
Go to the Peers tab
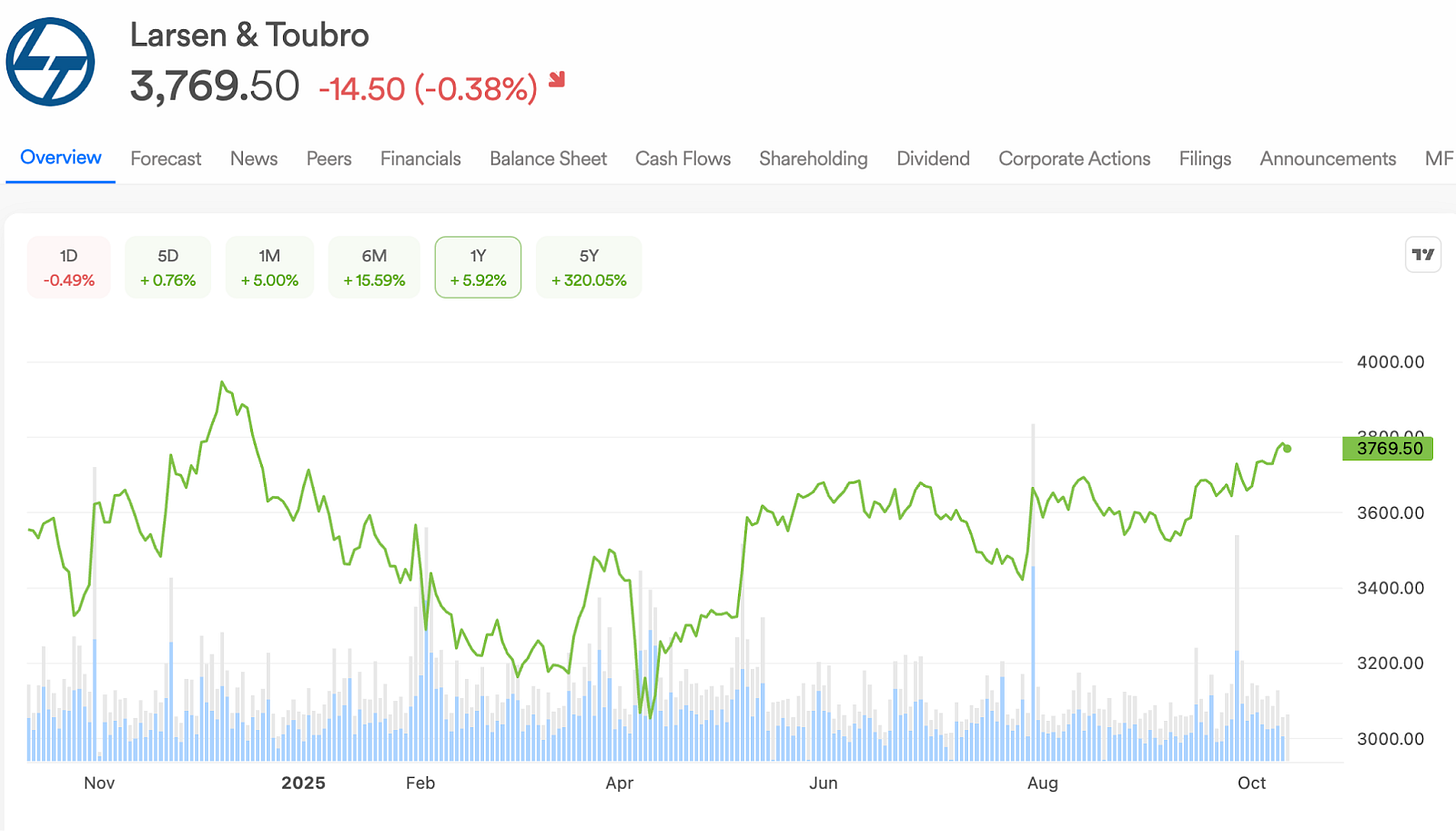pos(329,158)
